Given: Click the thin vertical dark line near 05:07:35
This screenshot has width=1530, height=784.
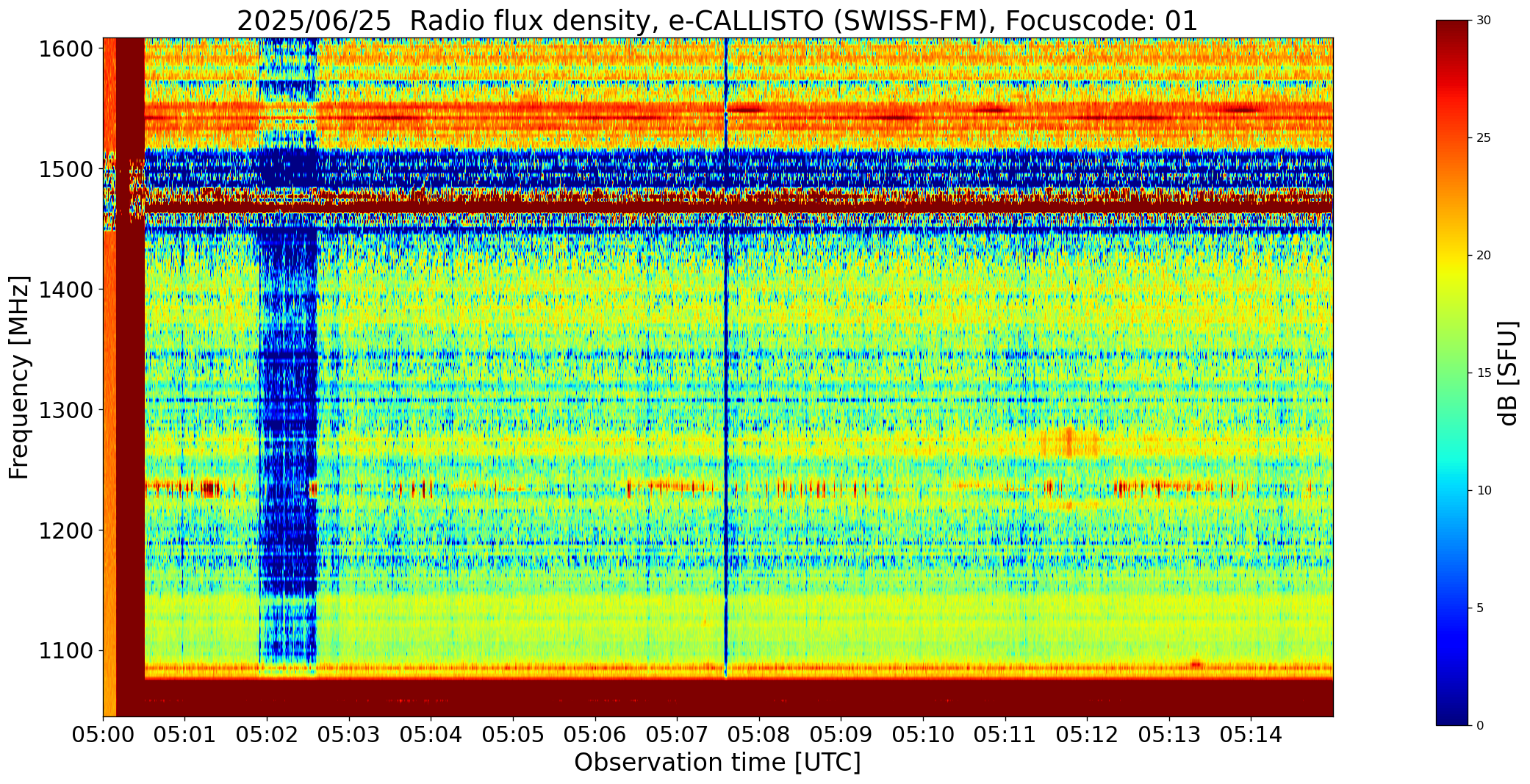Looking at the screenshot, I should tap(725, 358).
